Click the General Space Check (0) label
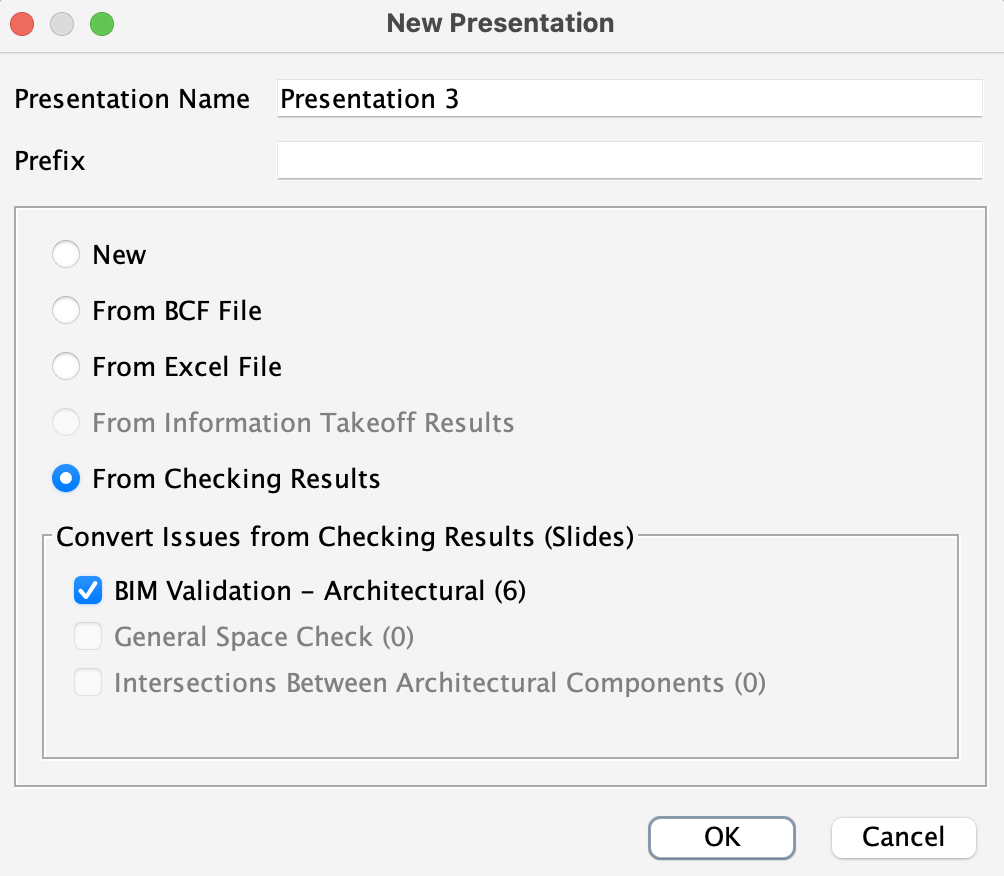 pyautogui.click(x=264, y=637)
